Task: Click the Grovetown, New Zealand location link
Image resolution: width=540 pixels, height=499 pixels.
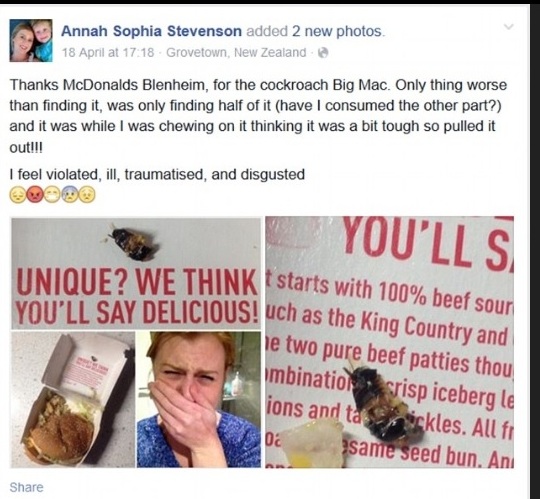Action: [x=236, y=53]
